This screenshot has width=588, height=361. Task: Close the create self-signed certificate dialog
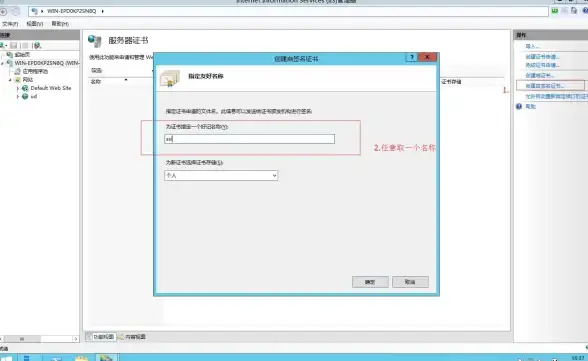pos(427,57)
